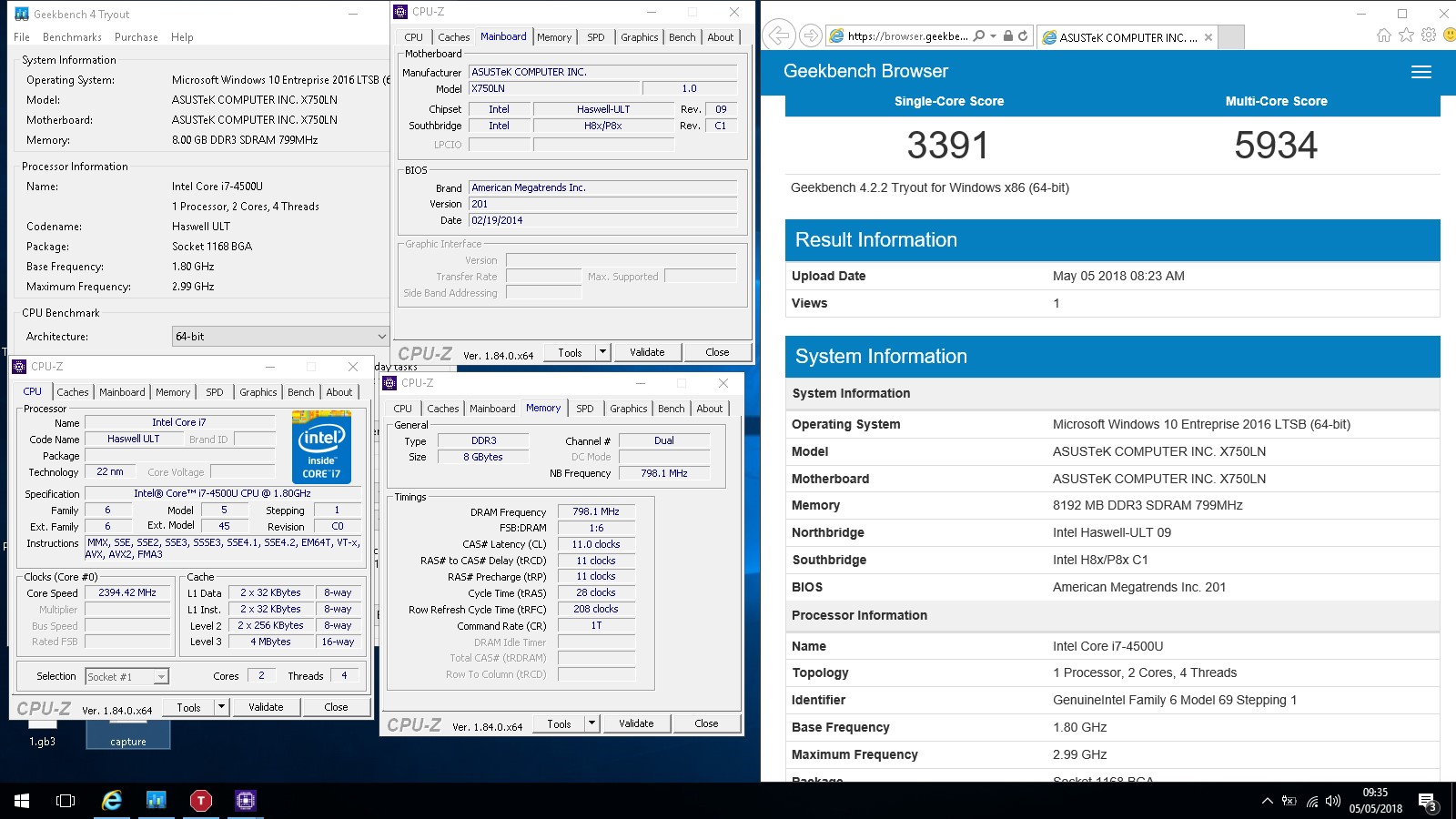
Task: Open Tools dropdown arrow in Memory CPU-Z window
Action: point(591,723)
